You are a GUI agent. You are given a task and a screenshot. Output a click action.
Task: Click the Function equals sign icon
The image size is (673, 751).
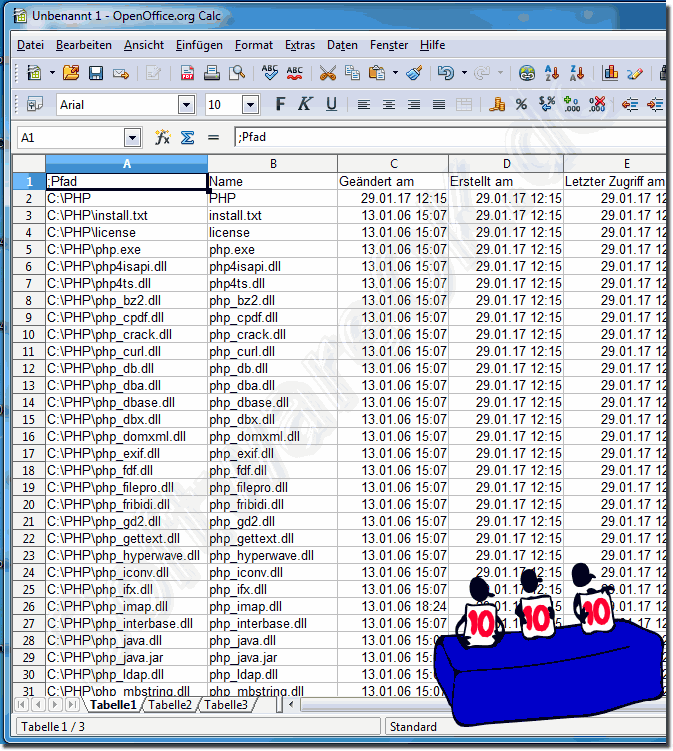tap(213, 137)
